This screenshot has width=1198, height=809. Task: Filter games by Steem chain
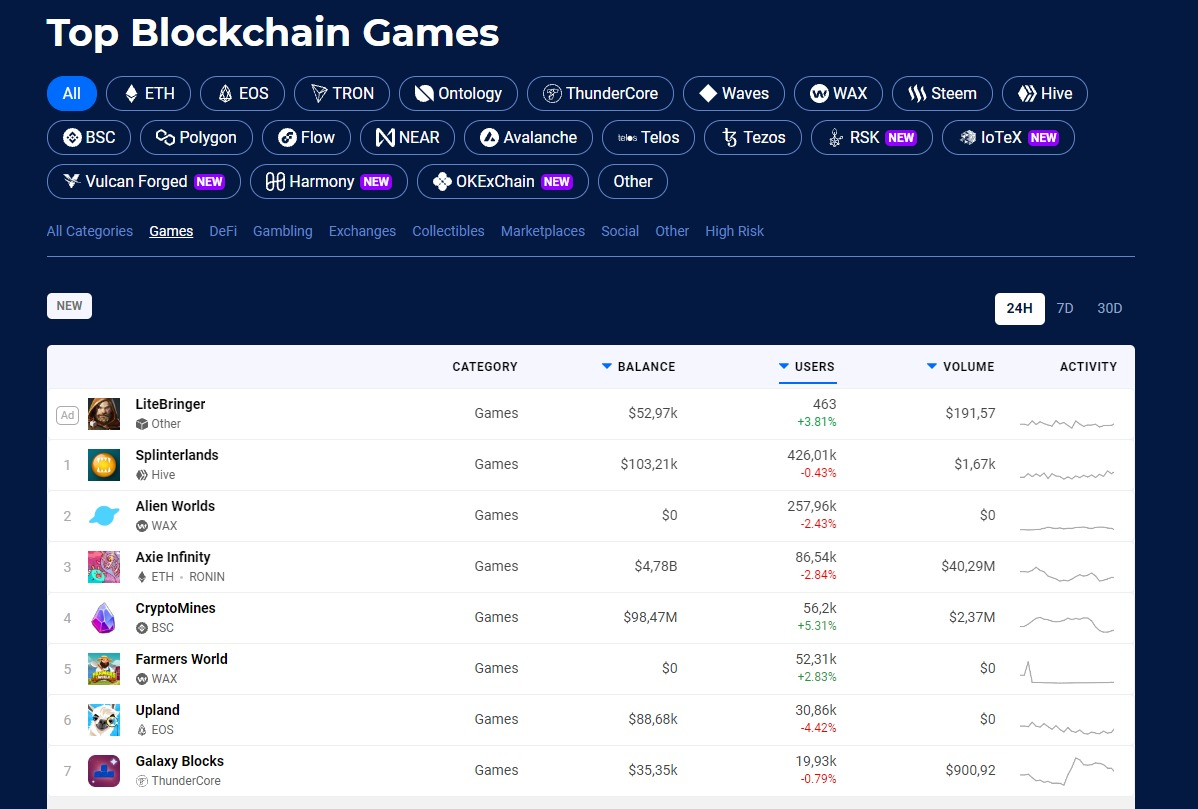942,93
